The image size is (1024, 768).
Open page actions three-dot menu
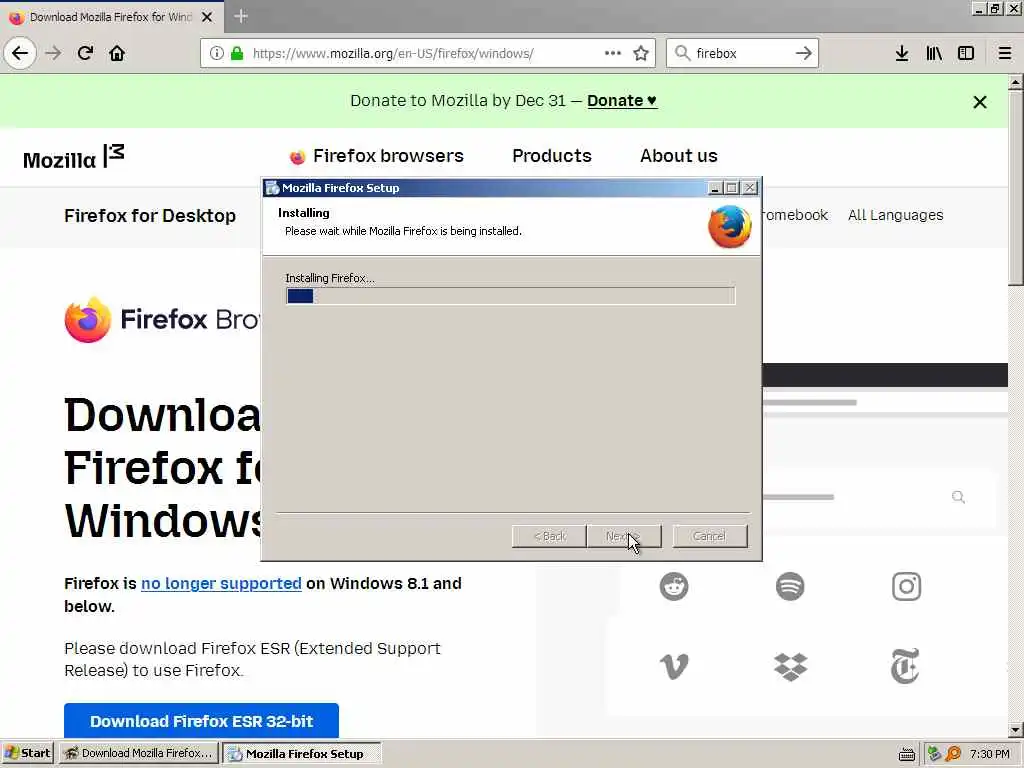pyautogui.click(x=613, y=53)
